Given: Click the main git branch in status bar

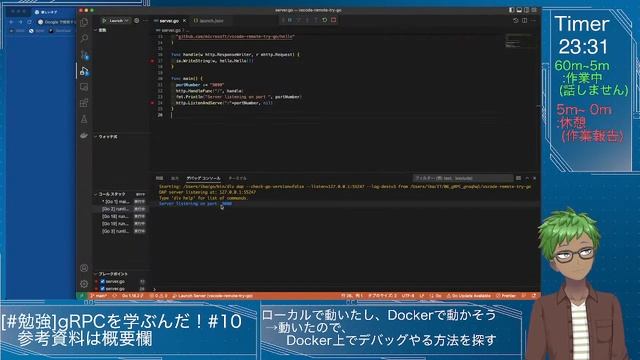Looking at the screenshot, I should (99, 296).
